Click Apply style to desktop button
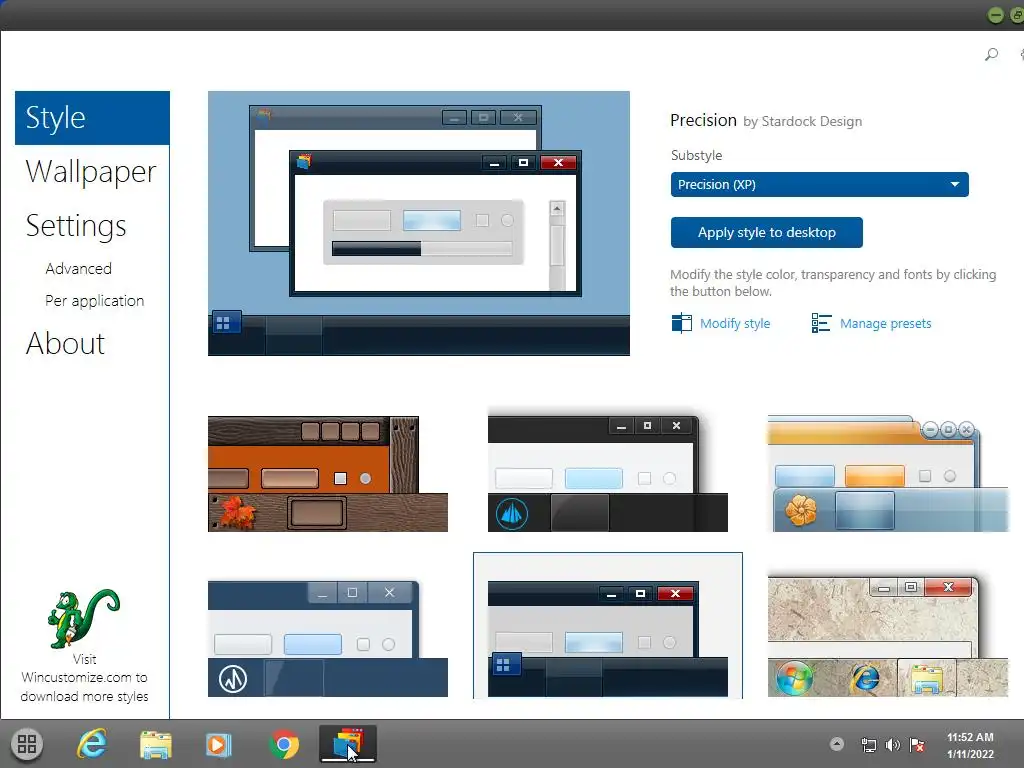Viewport: 1024px width, 768px height. pos(766,232)
